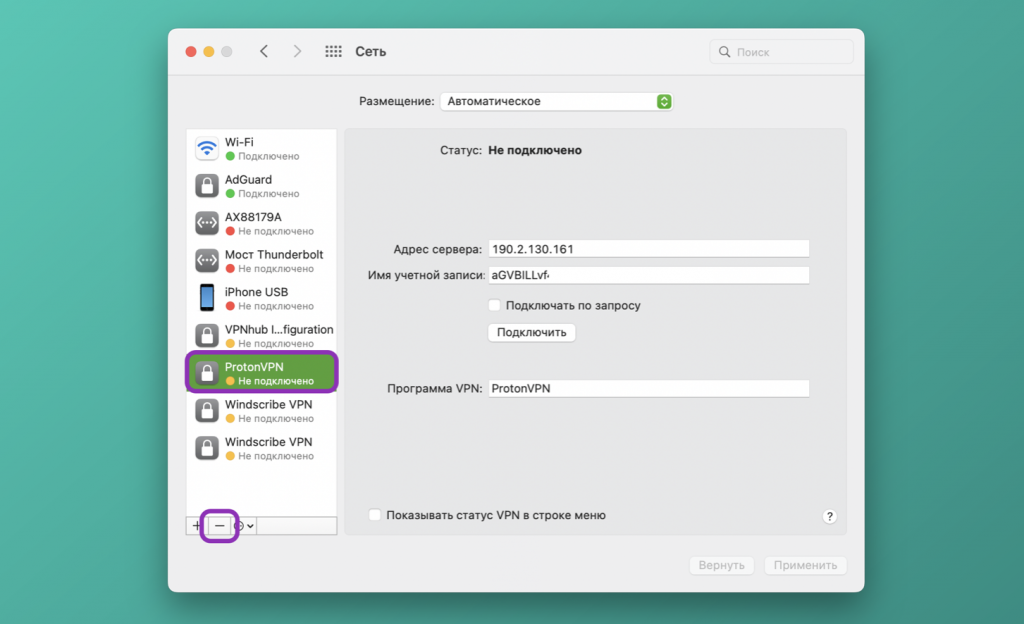Click the Wi-Fi icon in the sidebar

click(207, 149)
